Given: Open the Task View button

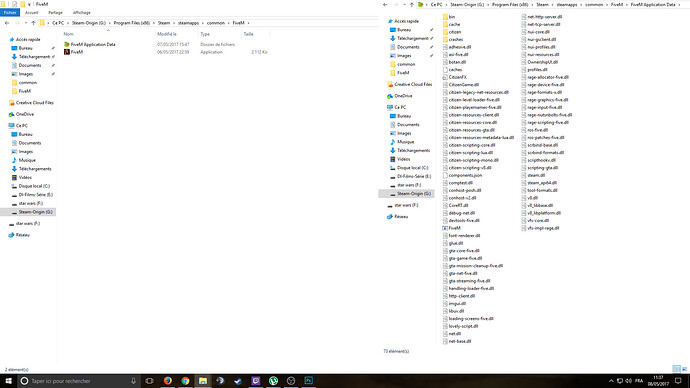Looking at the screenshot, I should point(150,381).
